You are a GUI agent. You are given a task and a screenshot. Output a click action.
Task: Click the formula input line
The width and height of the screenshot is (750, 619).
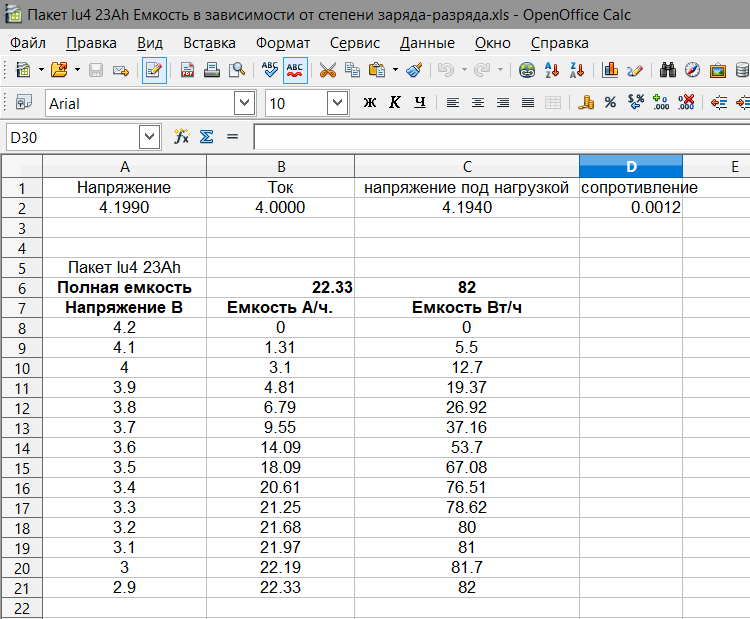pyautogui.click(x=500, y=136)
